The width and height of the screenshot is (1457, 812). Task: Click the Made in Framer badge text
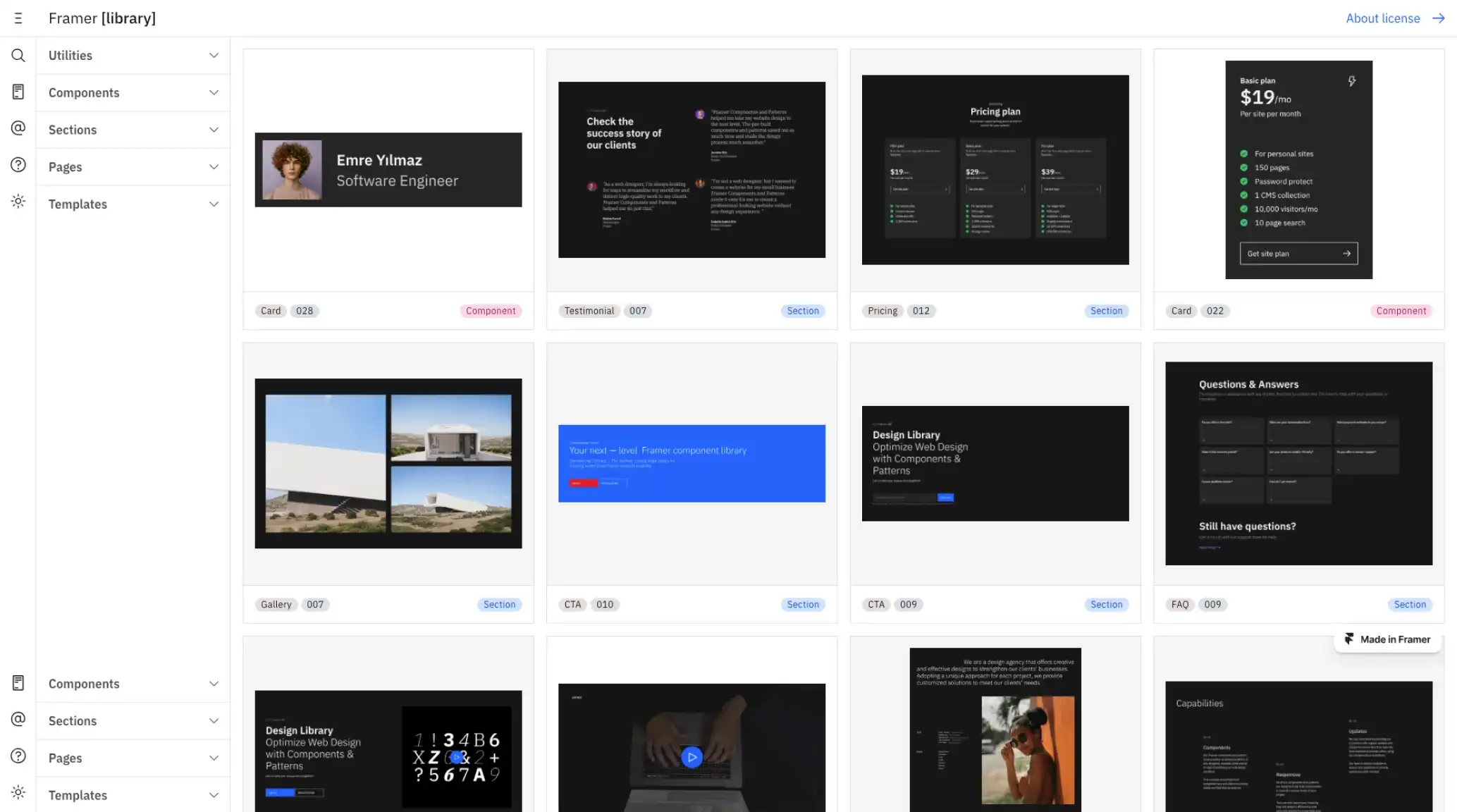[1395, 639]
